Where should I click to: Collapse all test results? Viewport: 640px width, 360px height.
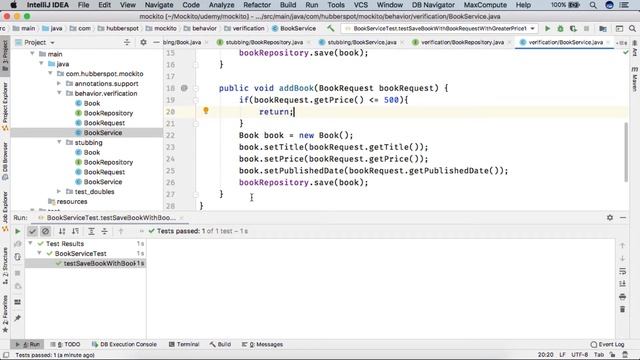[x=104, y=231]
